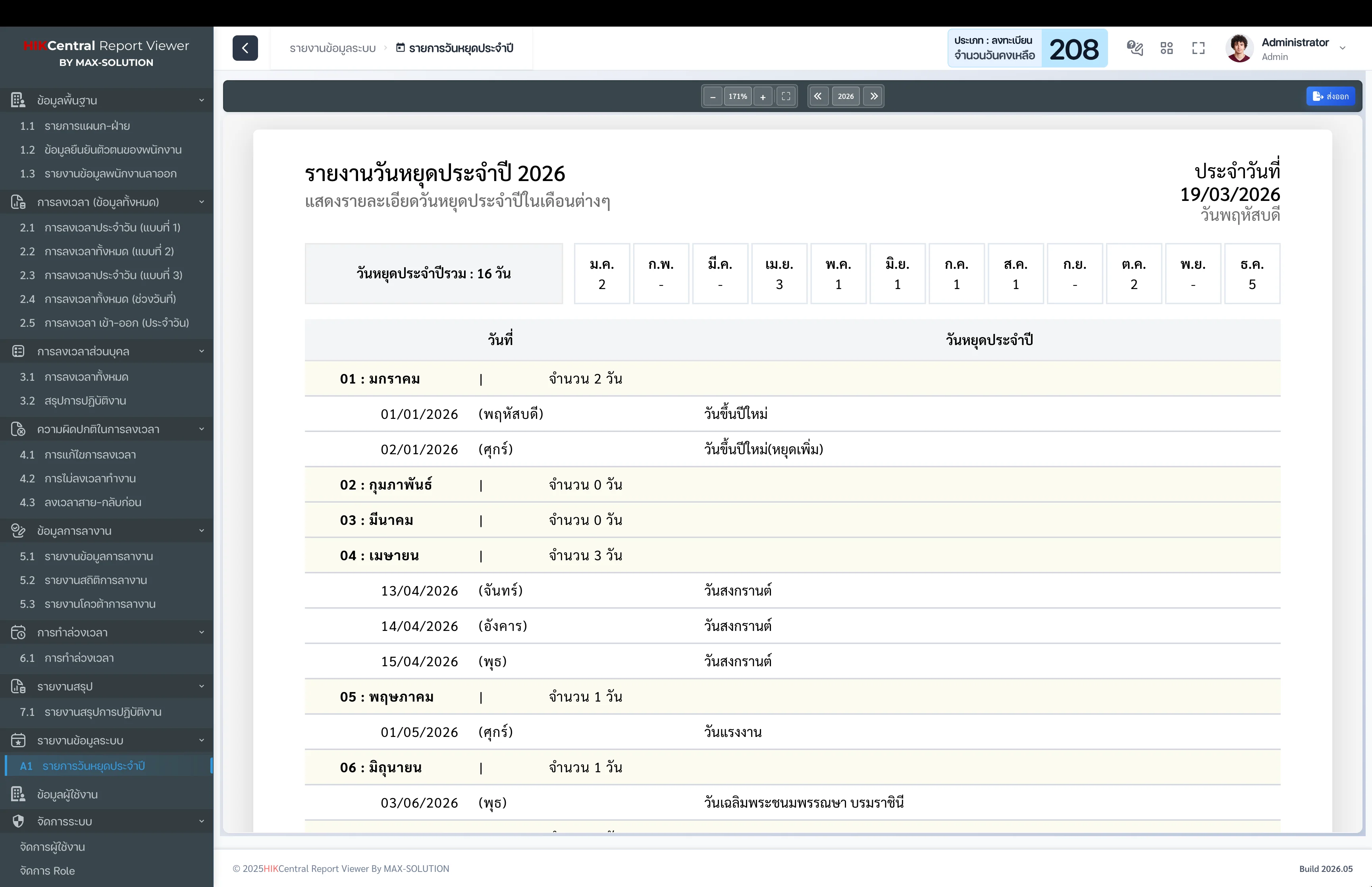Viewport: 1372px width, 887px height.
Task: Click the ส่งออก export button
Action: [1331, 96]
